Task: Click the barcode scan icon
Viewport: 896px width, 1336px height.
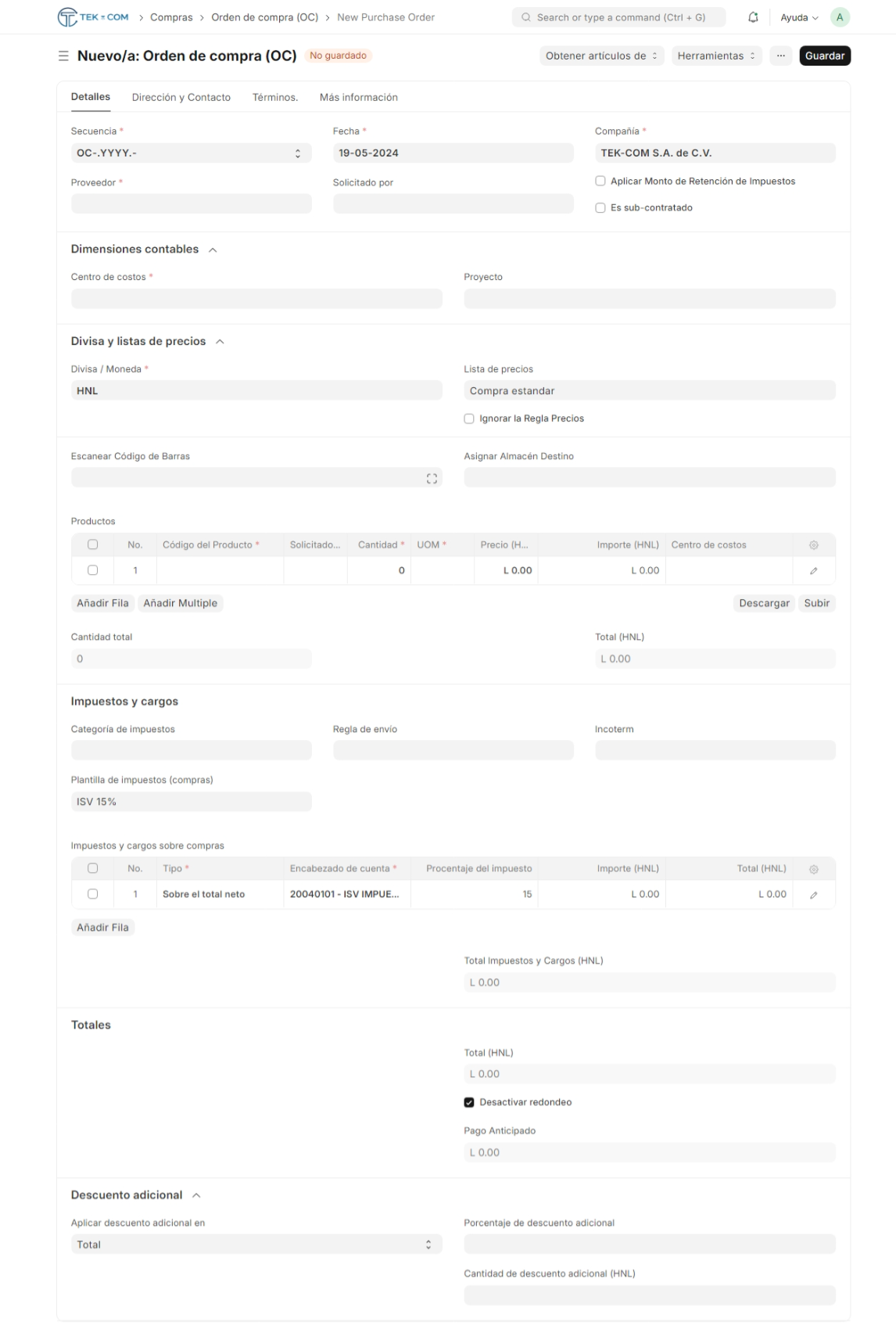Action: (432, 479)
